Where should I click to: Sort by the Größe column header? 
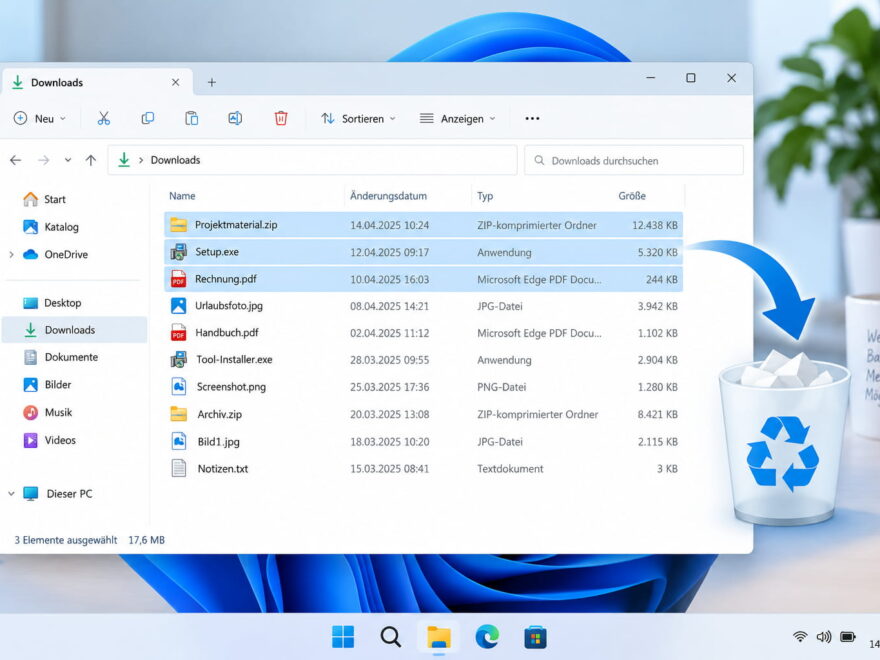tap(632, 196)
